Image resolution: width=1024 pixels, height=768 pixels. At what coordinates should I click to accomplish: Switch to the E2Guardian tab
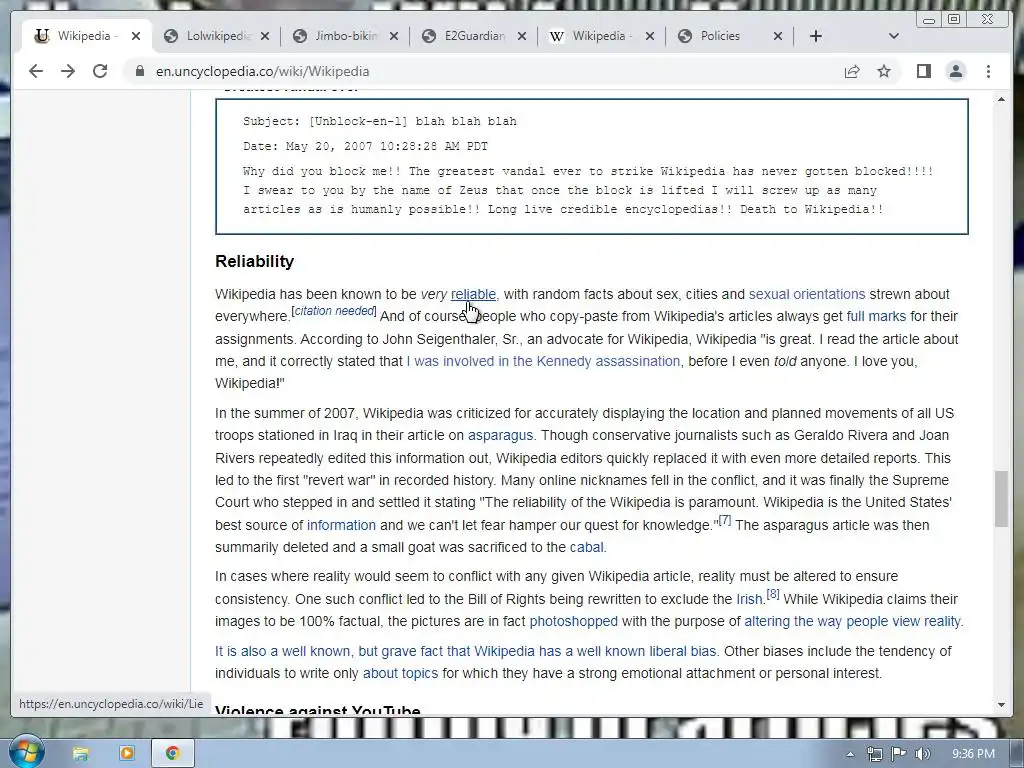[473, 37]
